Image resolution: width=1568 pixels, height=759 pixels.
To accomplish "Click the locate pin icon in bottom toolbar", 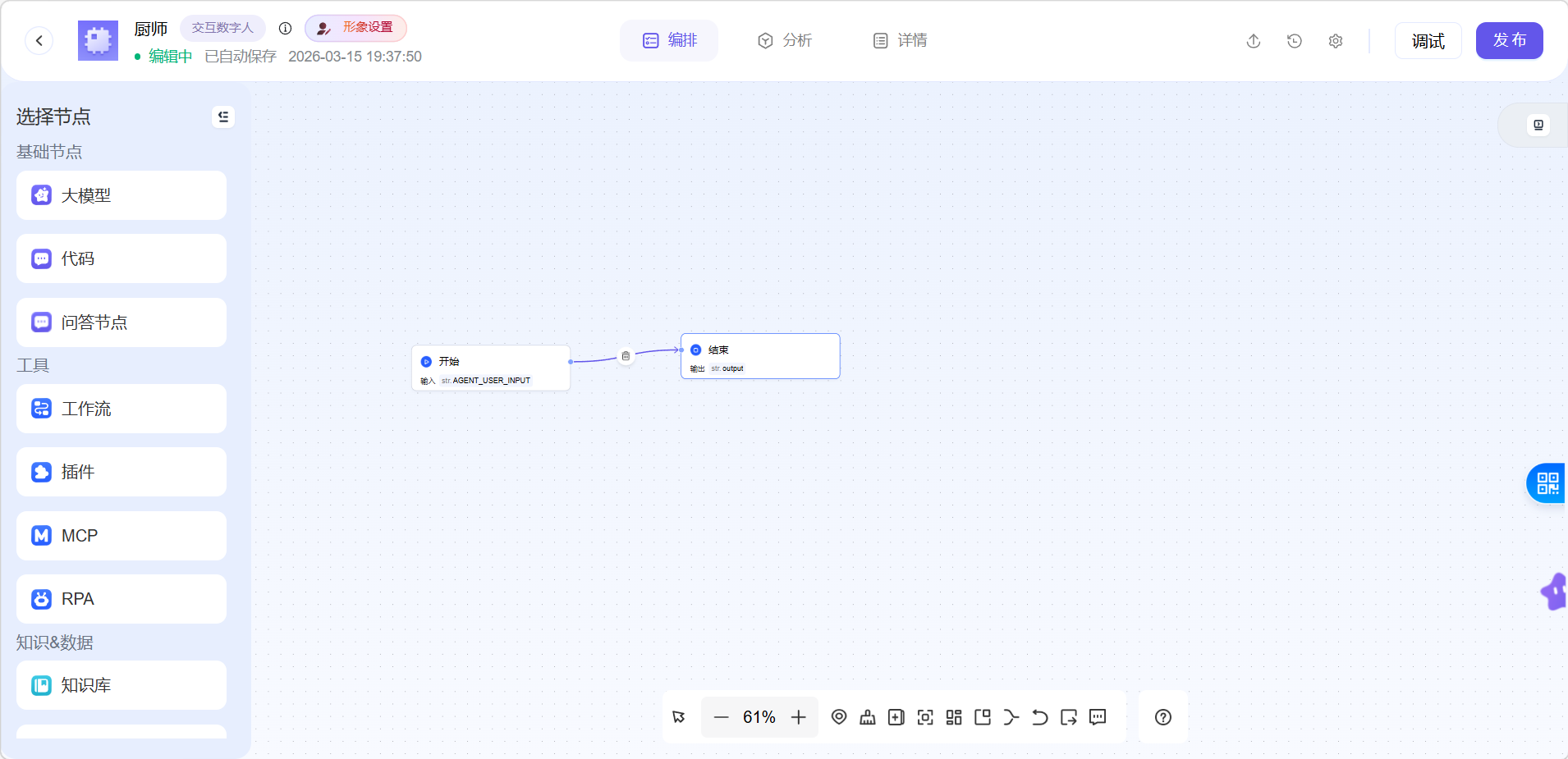I will click(838, 717).
